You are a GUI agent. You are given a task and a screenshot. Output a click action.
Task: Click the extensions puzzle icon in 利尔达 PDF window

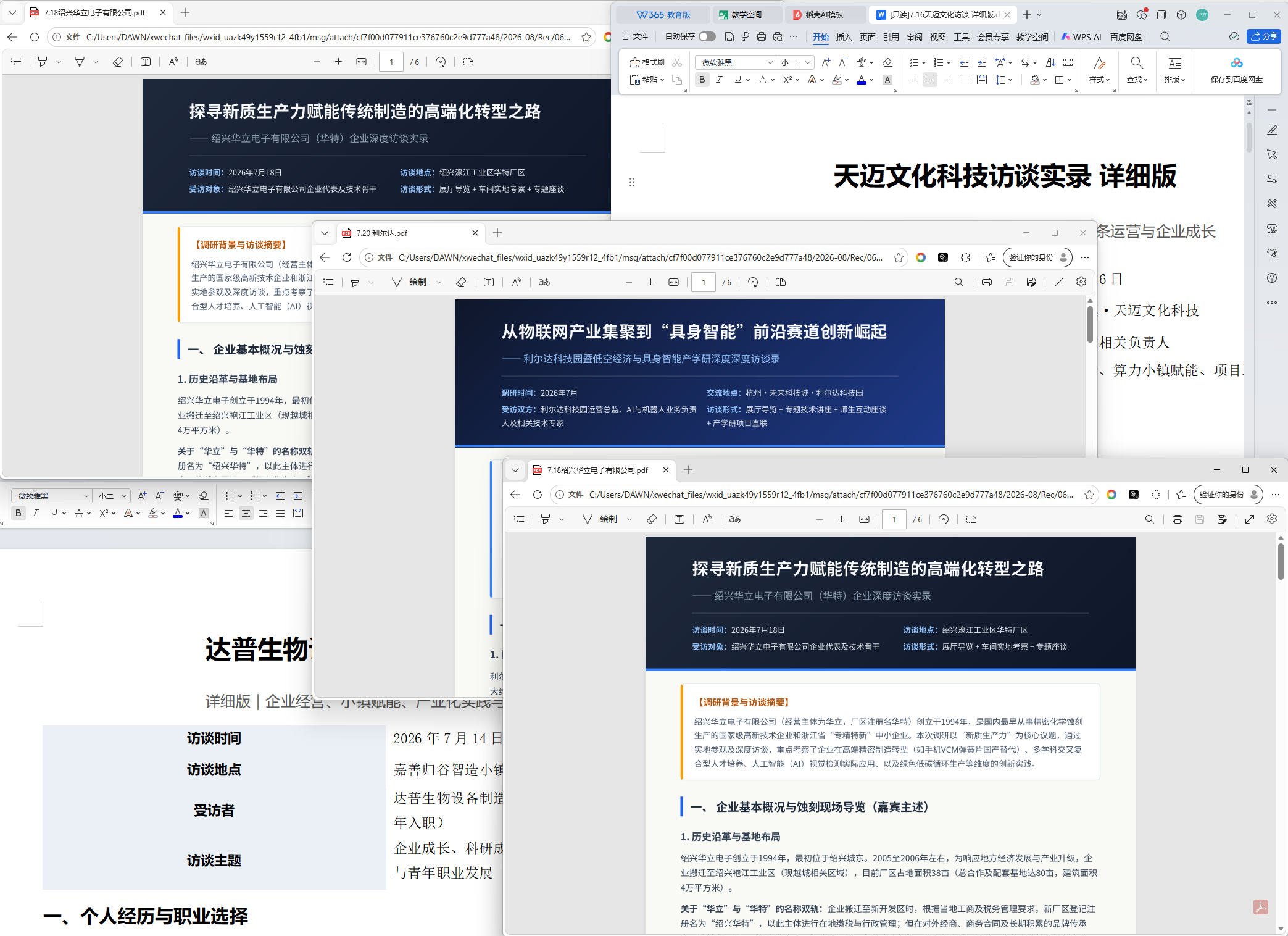coord(965,257)
